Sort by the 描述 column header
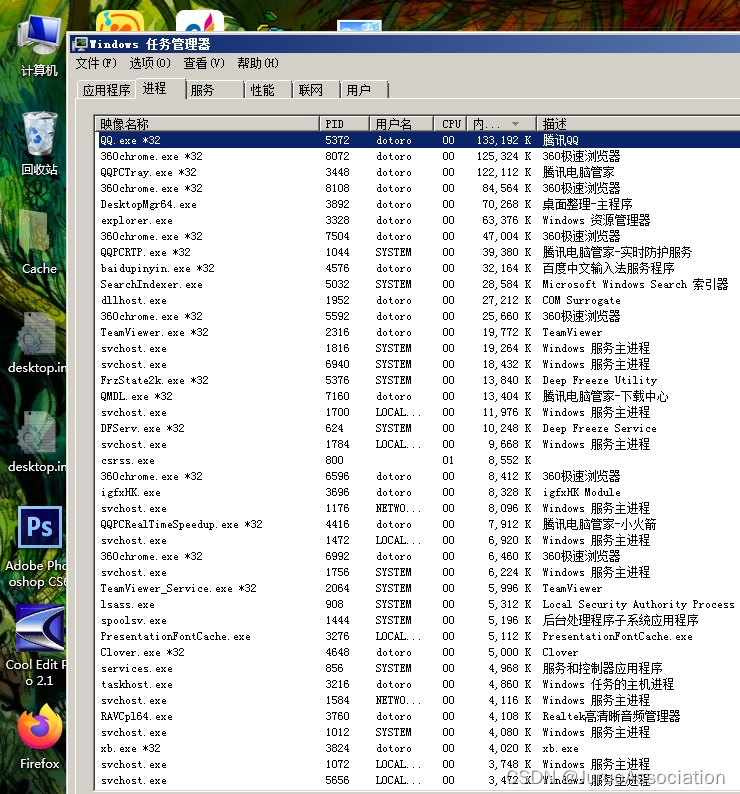 pyautogui.click(x=638, y=124)
